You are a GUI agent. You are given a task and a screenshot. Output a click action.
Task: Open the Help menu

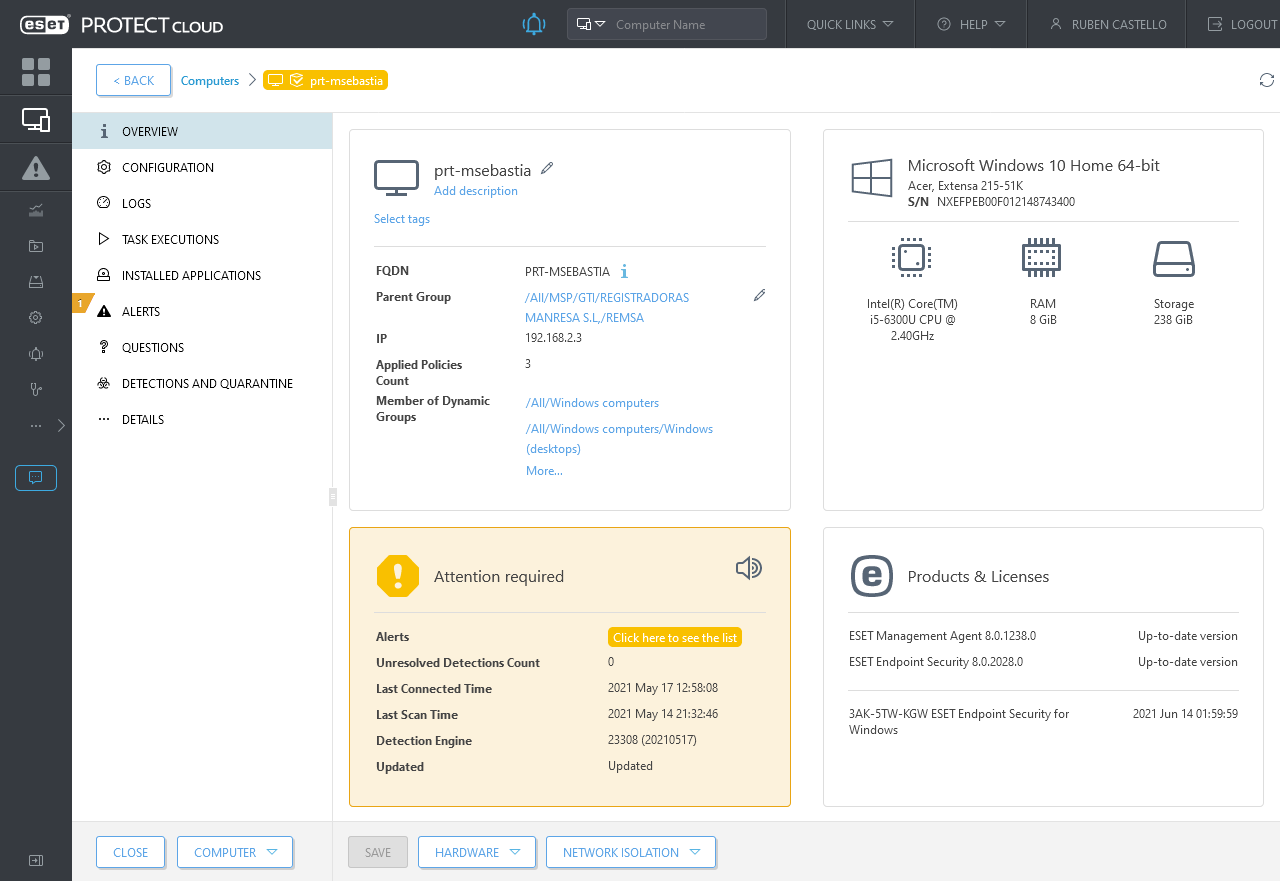[971, 24]
